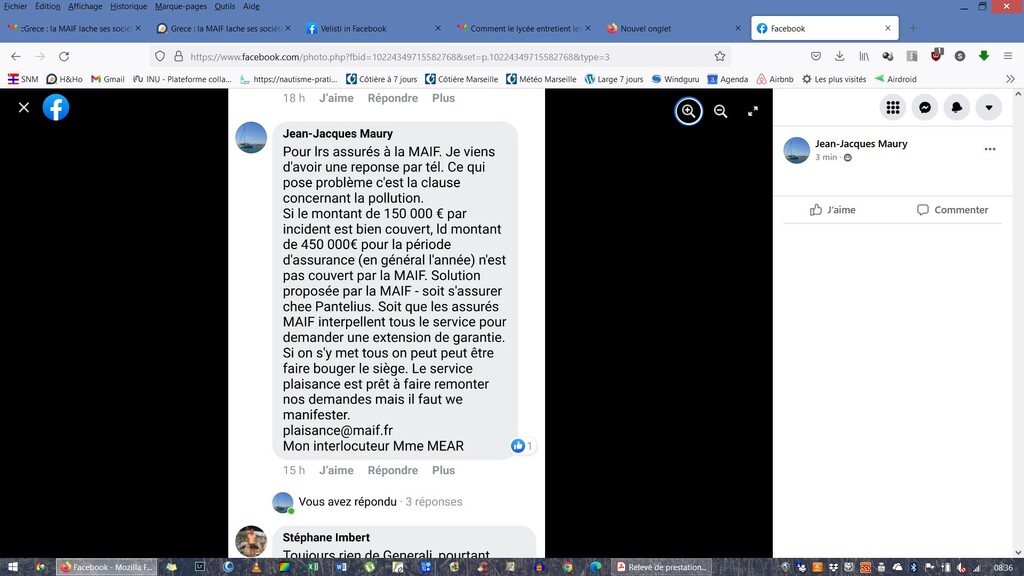Expand the account dropdown arrow

[x=989, y=108]
